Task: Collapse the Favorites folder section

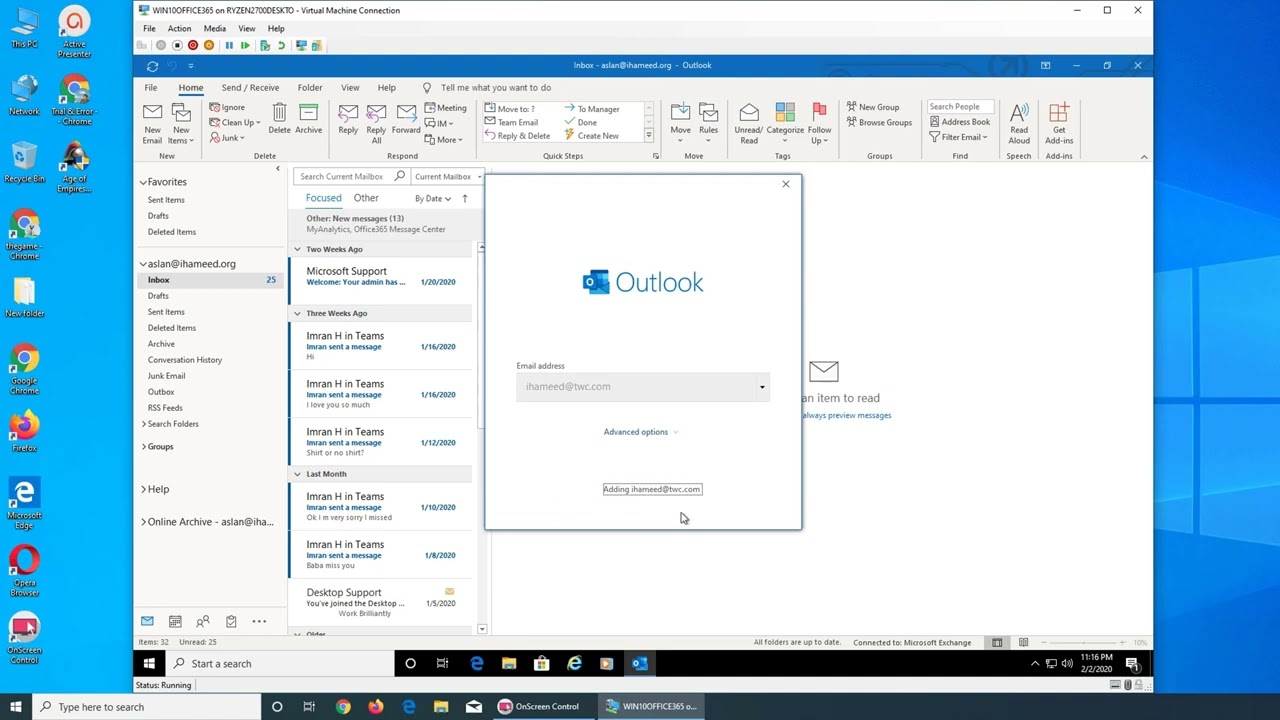Action: [x=143, y=182]
